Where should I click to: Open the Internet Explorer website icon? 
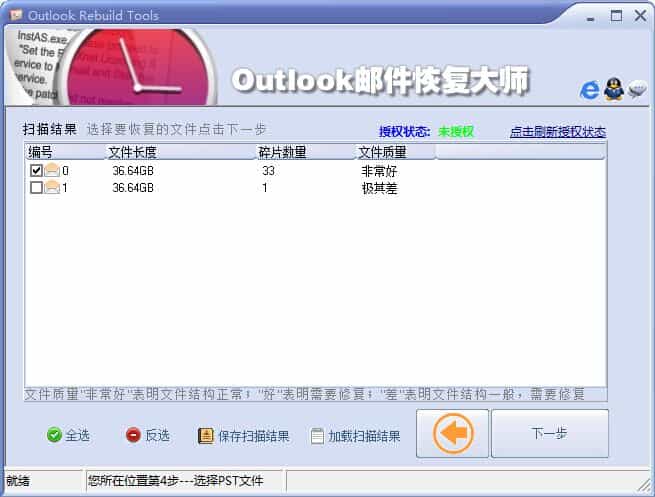tap(589, 90)
